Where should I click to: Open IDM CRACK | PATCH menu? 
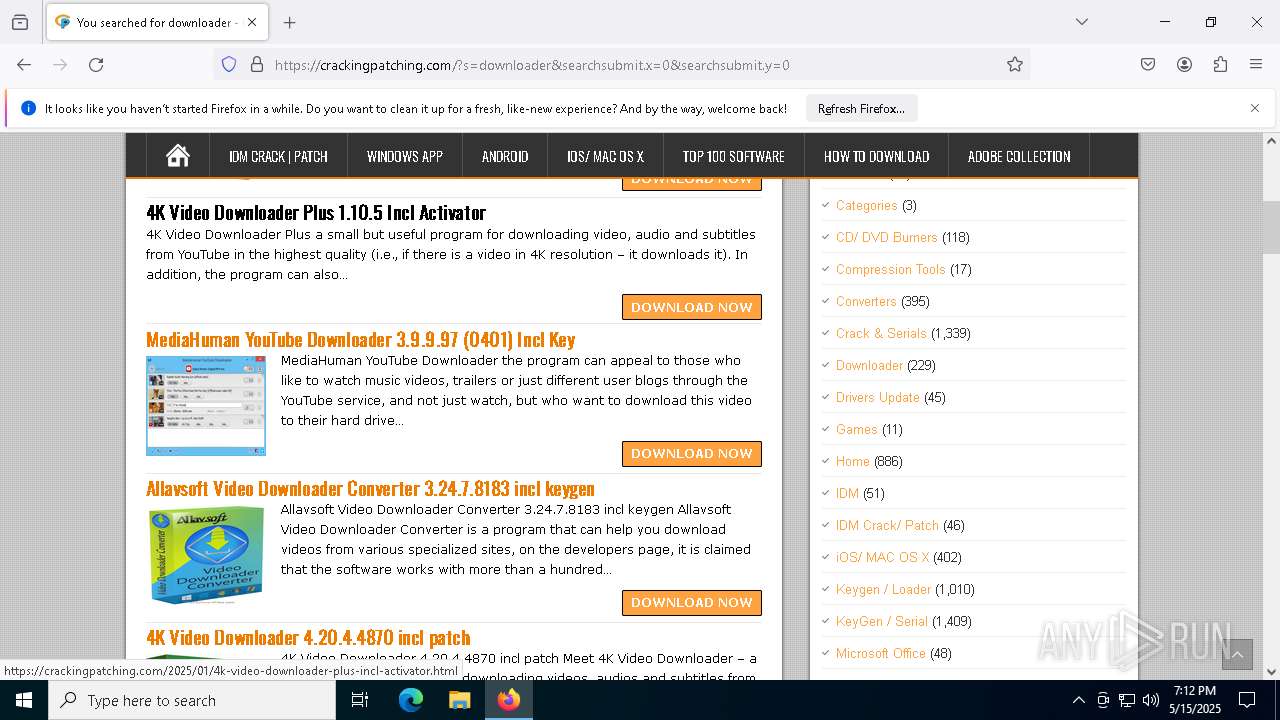(278, 156)
